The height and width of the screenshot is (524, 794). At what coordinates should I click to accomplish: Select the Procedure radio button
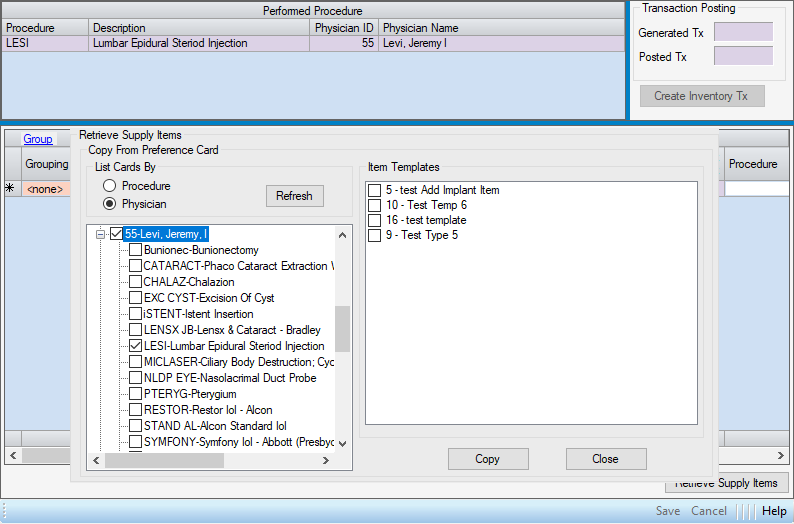point(110,186)
